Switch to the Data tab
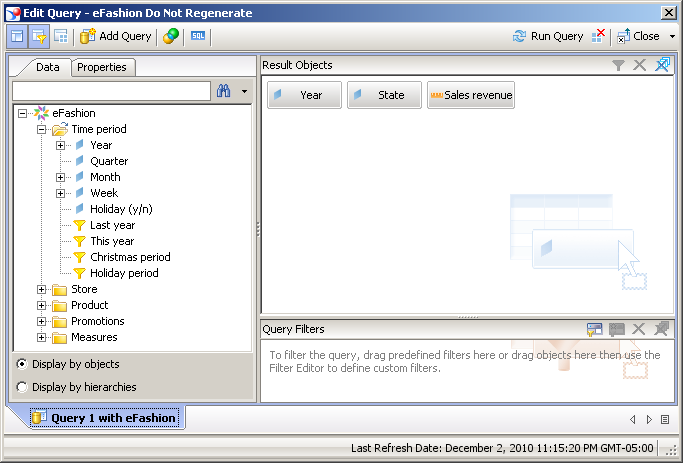Image resolution: width=683 pixels, height=463 pixels. (x=47, y=67)
